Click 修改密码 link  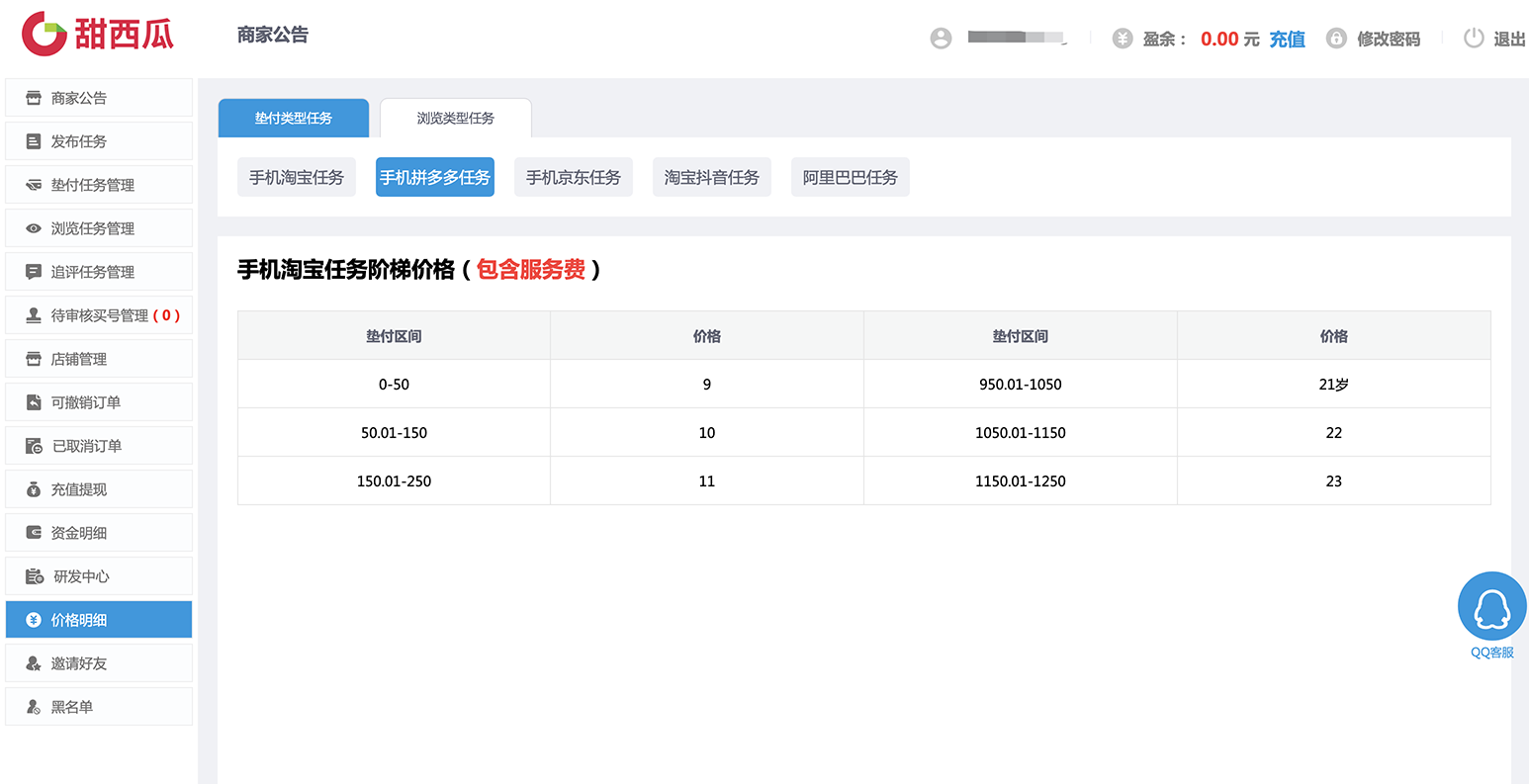point(1389,39)
